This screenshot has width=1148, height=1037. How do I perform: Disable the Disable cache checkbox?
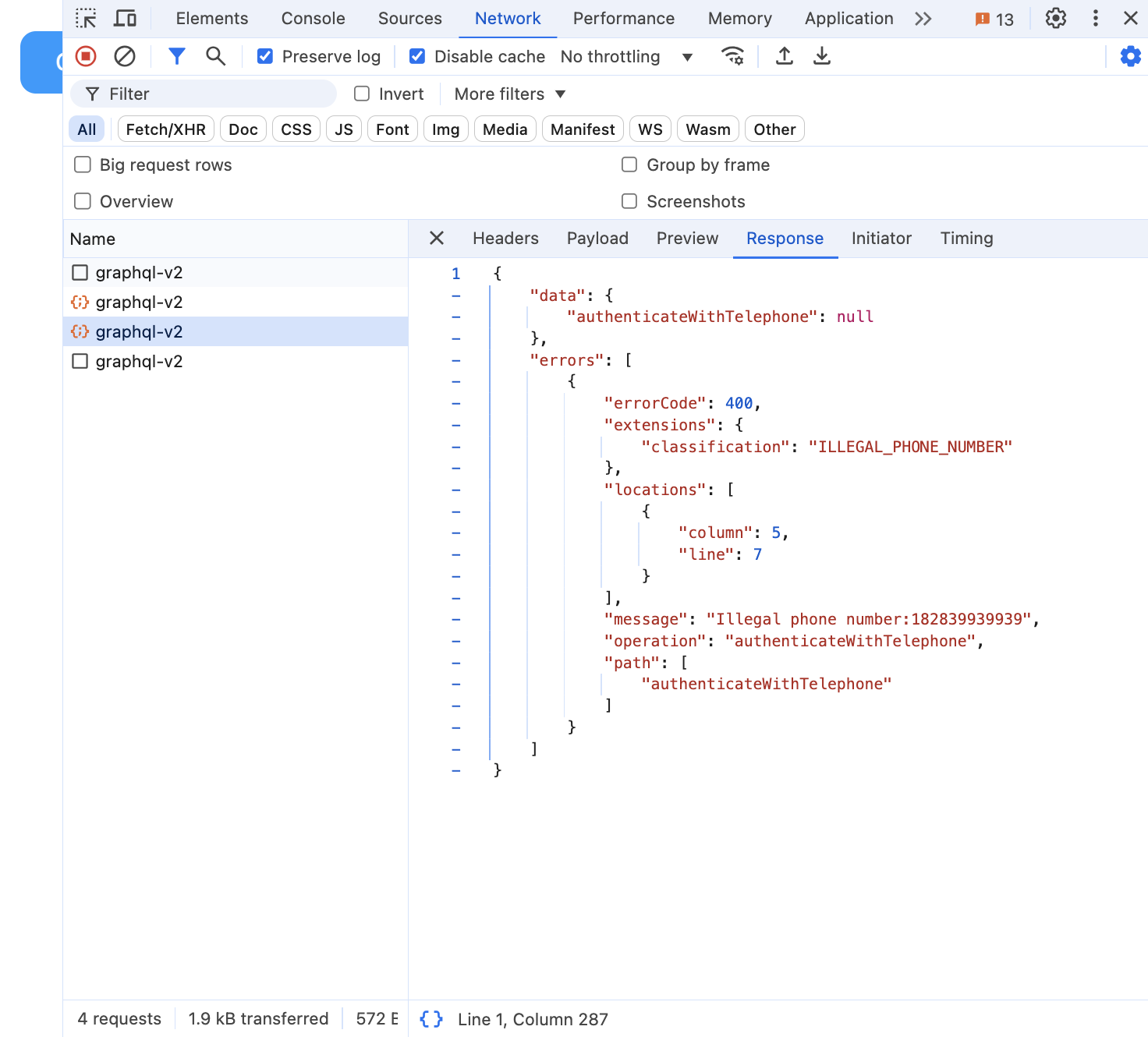tap(417, 56)
